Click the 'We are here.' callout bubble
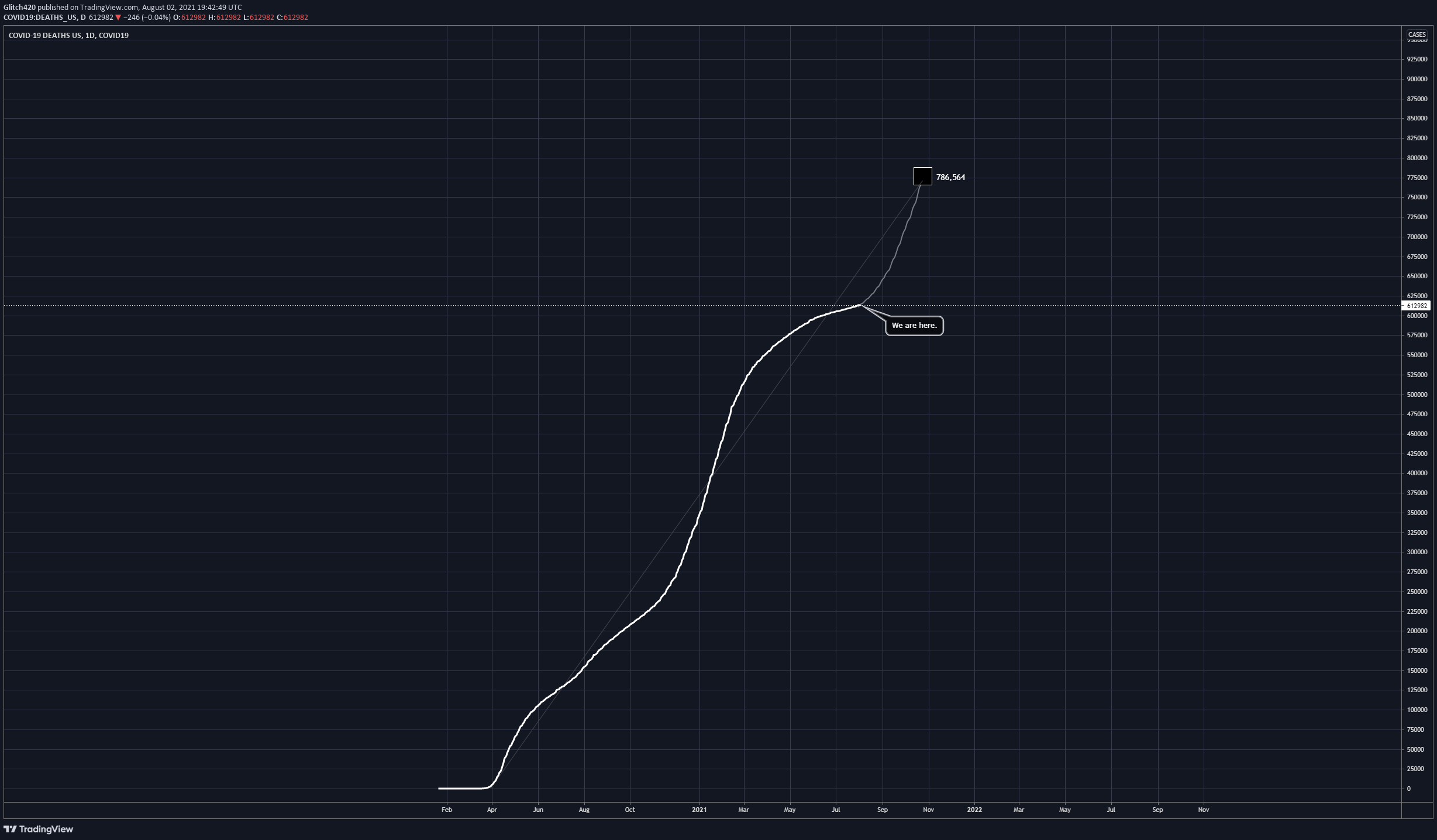This screenshot has height=840, width=1437. pyautogui.click(x=914, y=326)
